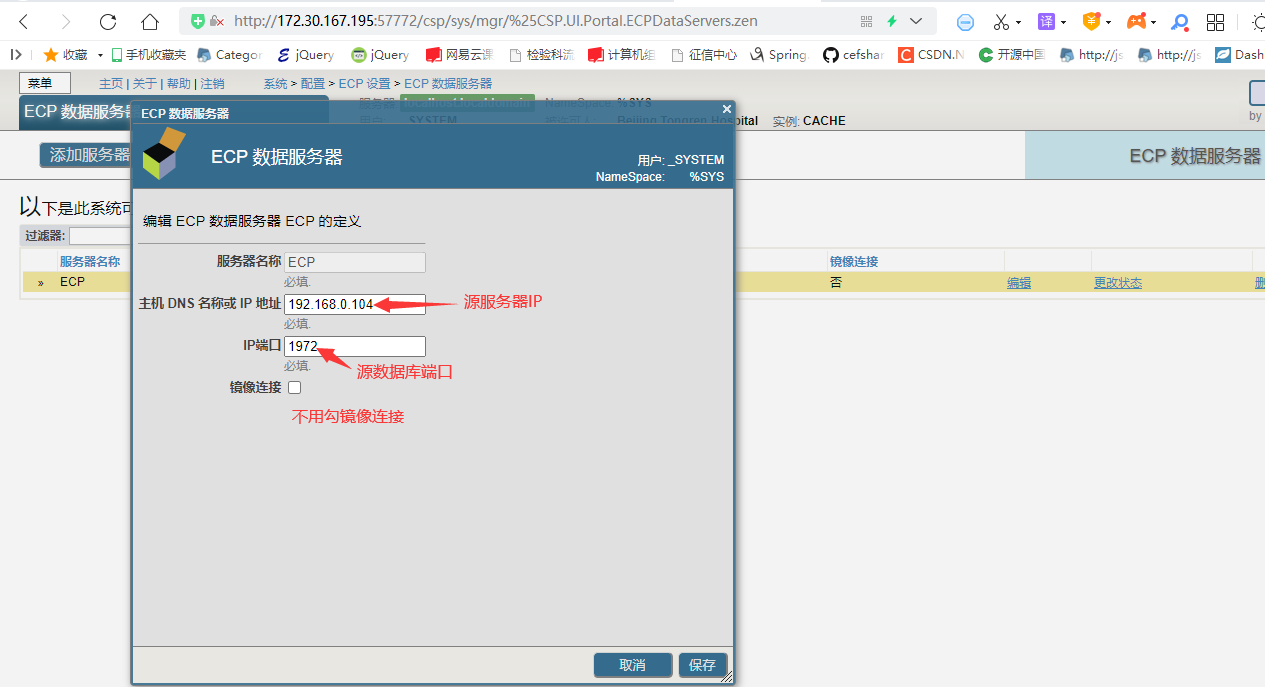Click the 主机 DNS 名称或 IP 地址 field
The height and width of the screenshot is (687, 1265).
coord(355,304)
